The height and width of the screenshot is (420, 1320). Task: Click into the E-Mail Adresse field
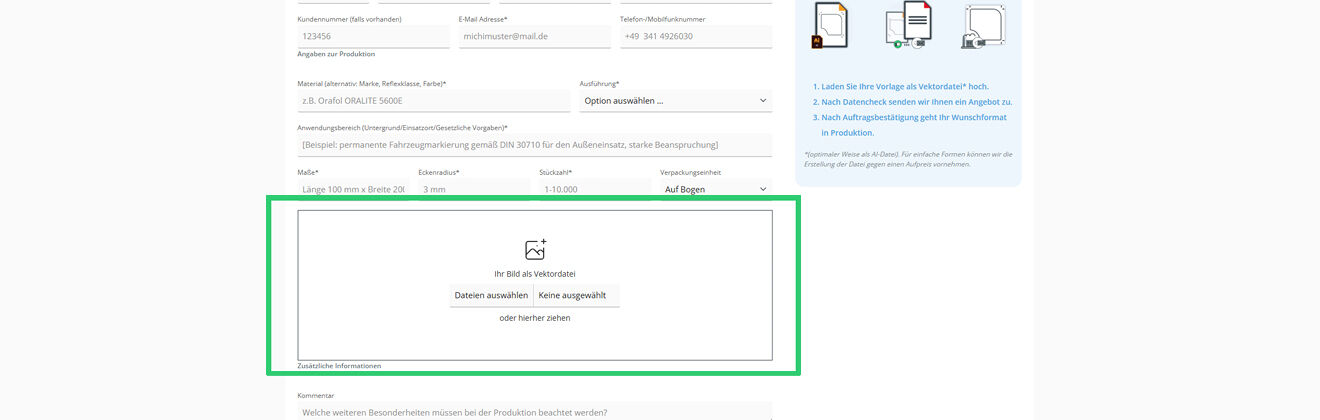coord(534,37)
